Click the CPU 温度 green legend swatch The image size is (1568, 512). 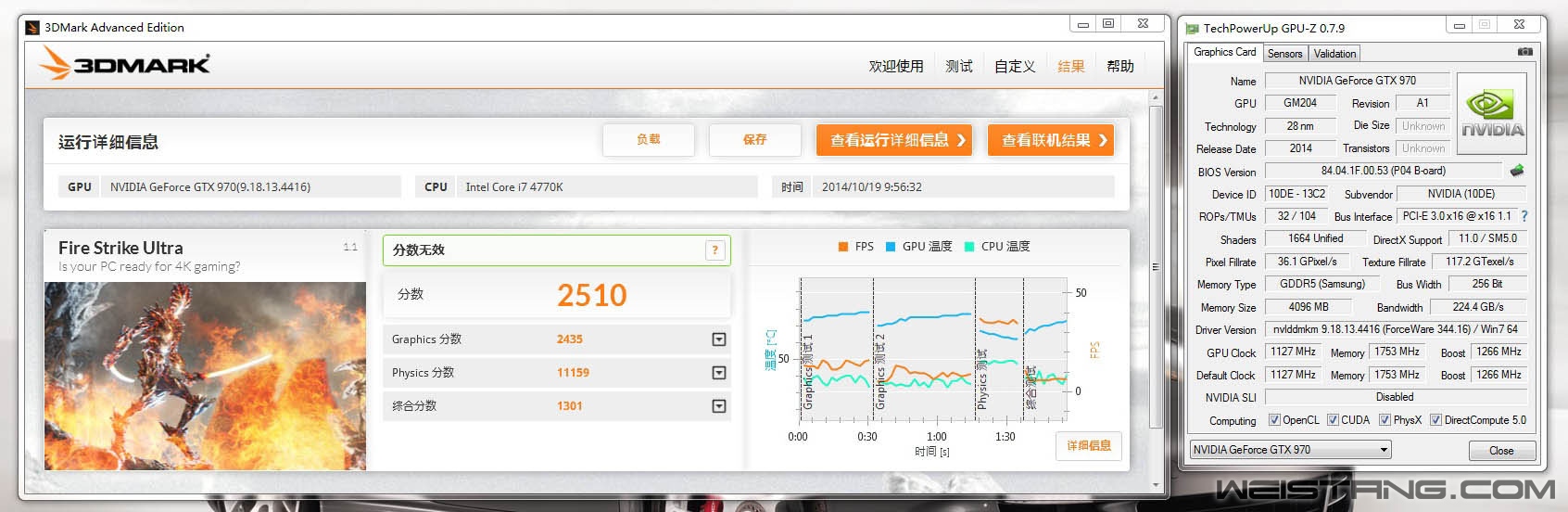click(969, 247)
